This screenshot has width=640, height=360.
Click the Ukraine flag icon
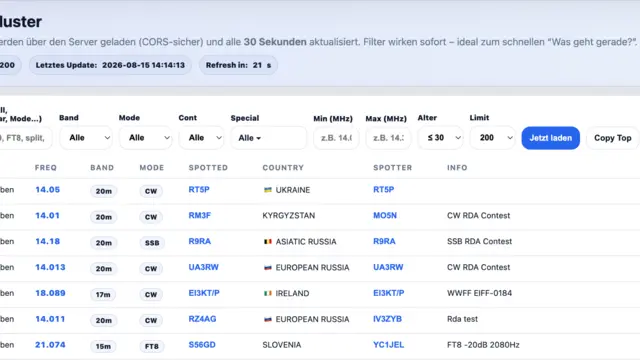pos(268,190)
